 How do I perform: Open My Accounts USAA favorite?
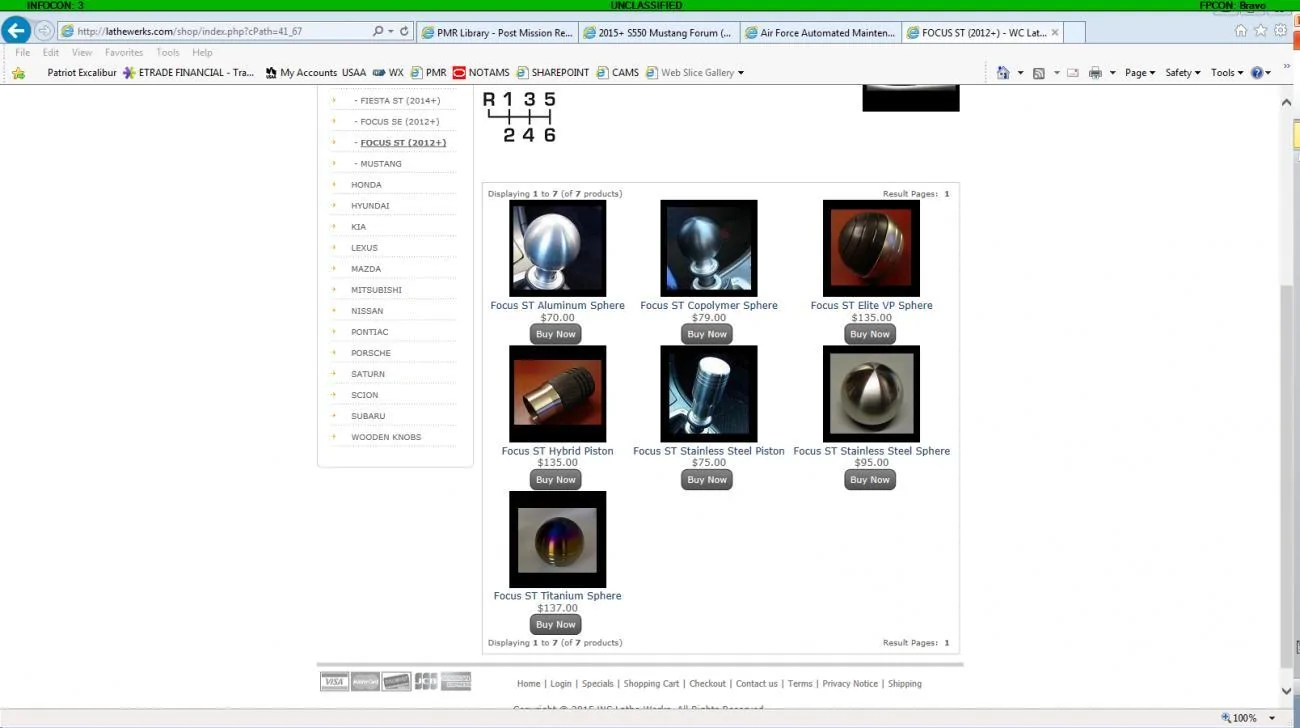point(315,73)
